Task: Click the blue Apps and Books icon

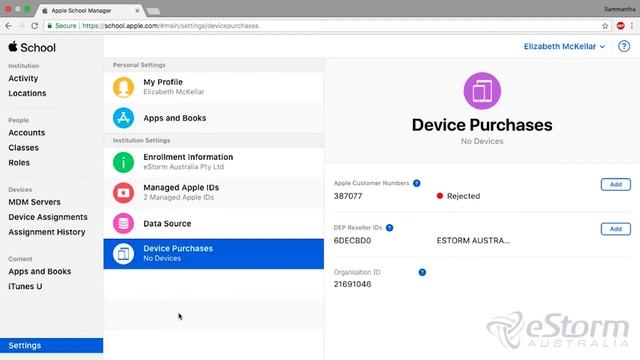Action: [123, 118]
